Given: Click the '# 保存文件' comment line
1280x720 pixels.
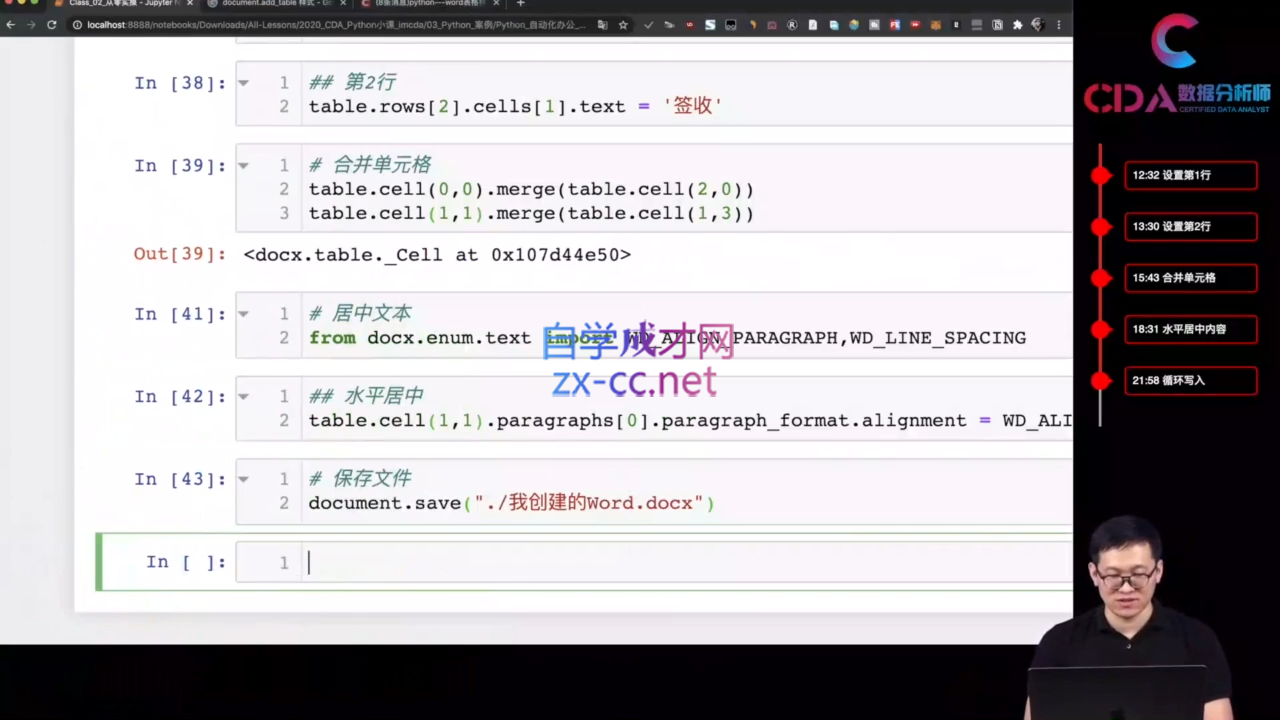Looking at the screenshot, I should (x=359, y=478).
